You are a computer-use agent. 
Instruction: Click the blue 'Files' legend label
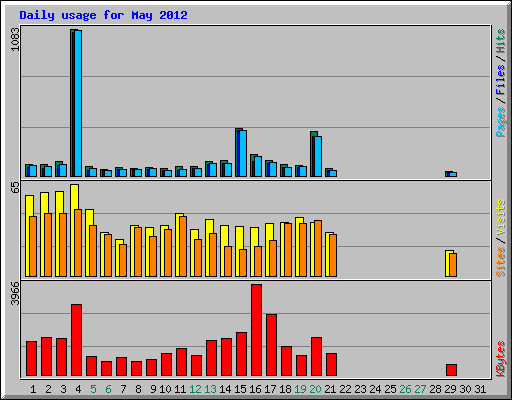500,80
